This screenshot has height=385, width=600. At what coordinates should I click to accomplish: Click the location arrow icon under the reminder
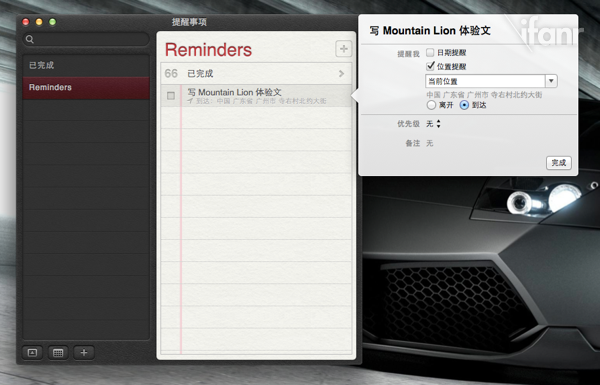tap(190, 101)
